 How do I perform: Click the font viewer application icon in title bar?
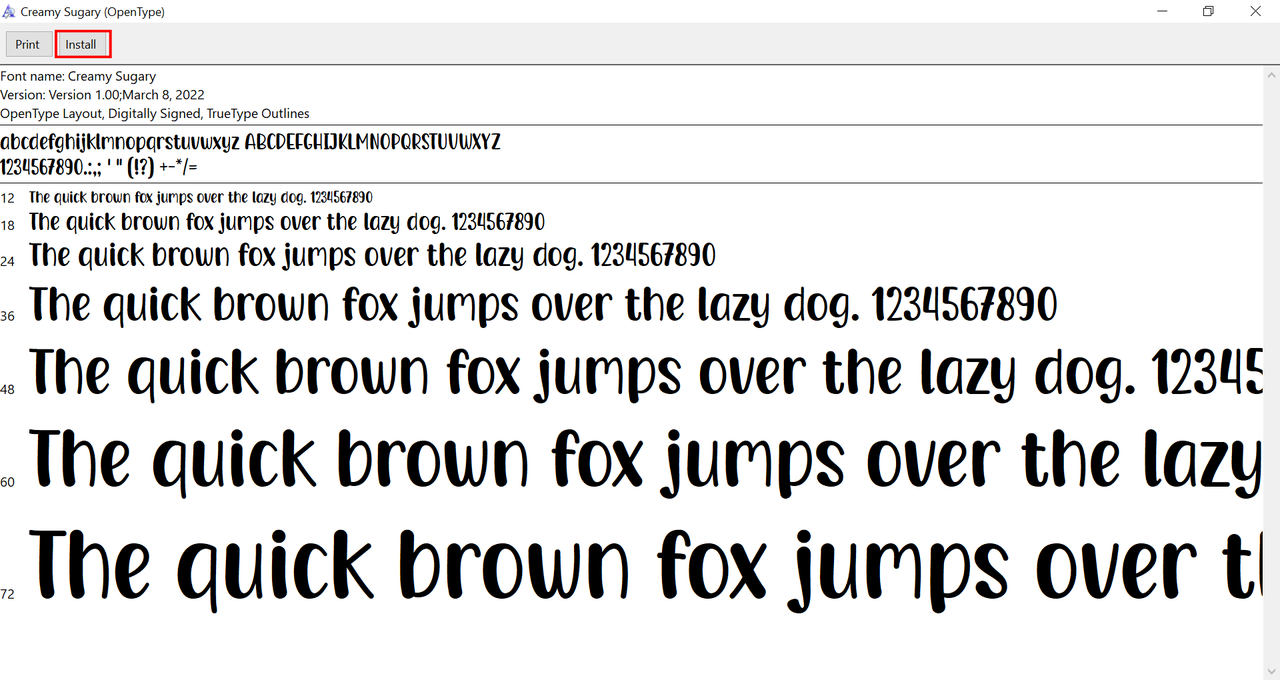10,11
